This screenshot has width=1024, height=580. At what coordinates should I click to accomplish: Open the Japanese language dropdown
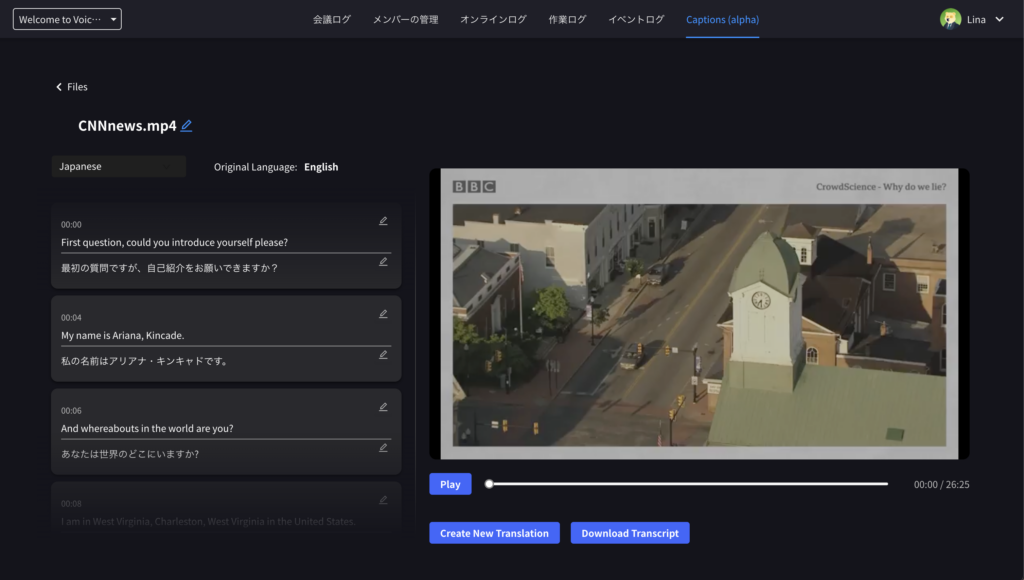coord(118,167)
